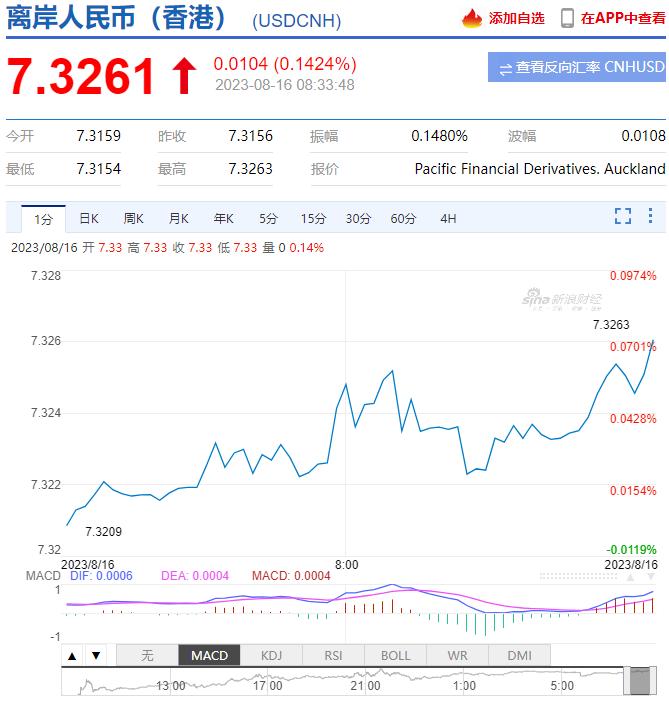The height and width of the screenshot is (711, 669).
Task: Select the RSI indicator
Action: point(333,656)
